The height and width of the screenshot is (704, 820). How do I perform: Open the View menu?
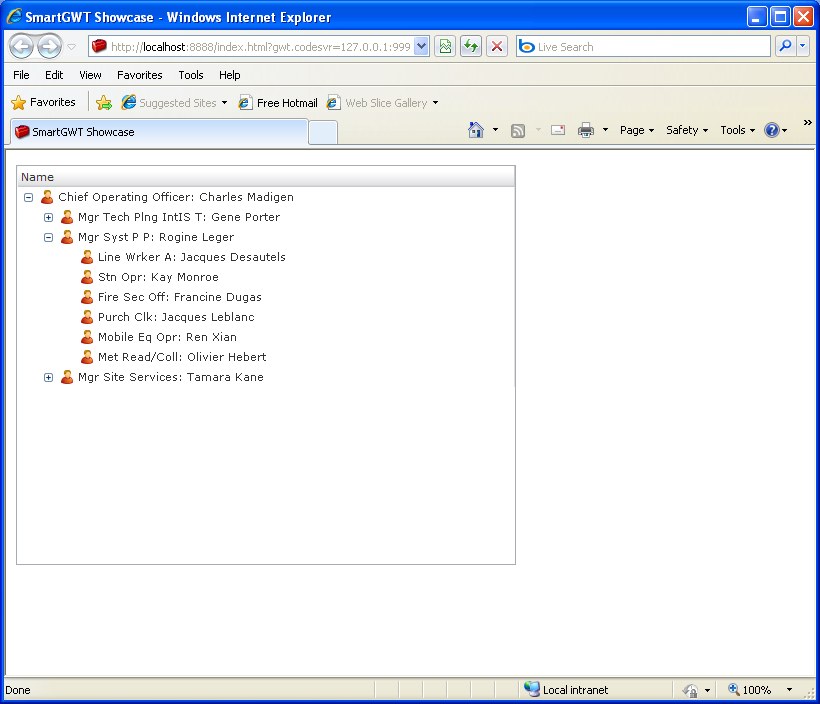point(90,75)
